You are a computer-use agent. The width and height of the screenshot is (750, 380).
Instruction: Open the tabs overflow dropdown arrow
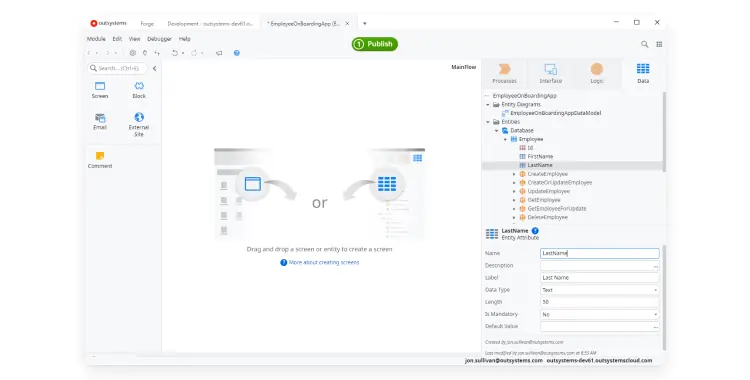pyautogui.click(x=364, y=23)
